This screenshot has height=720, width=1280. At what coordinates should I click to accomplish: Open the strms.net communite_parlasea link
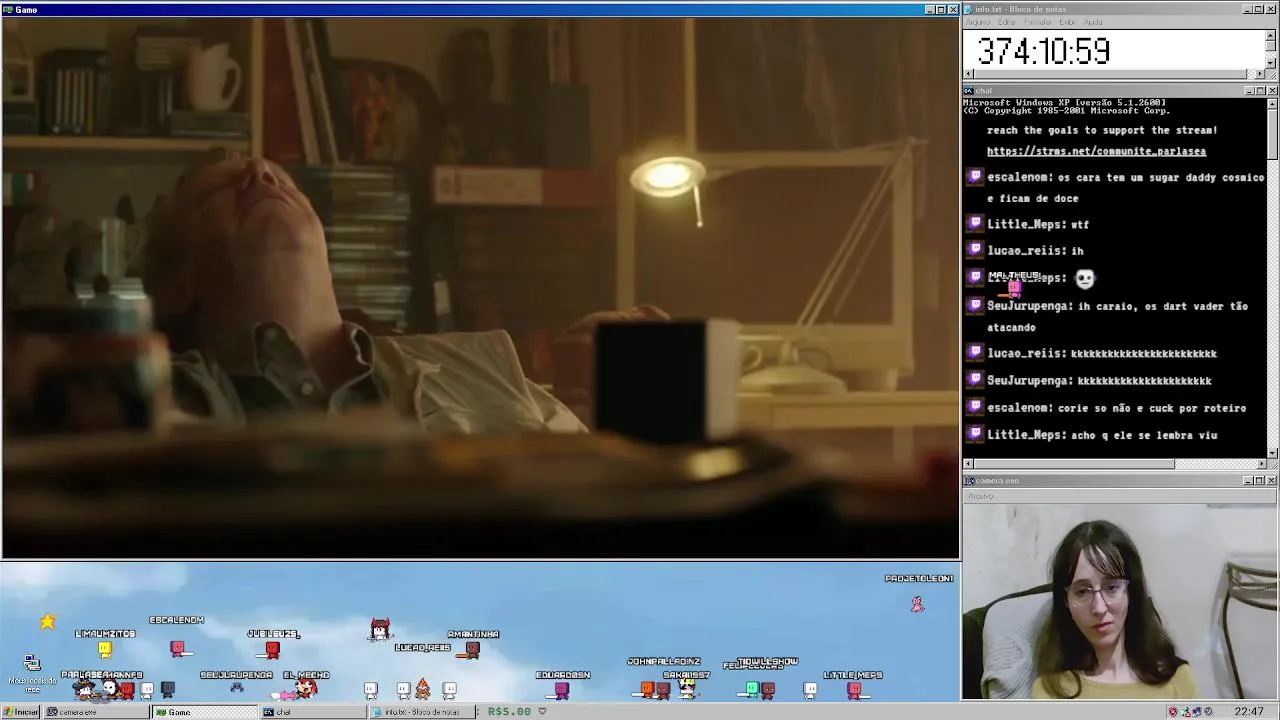1096,151
